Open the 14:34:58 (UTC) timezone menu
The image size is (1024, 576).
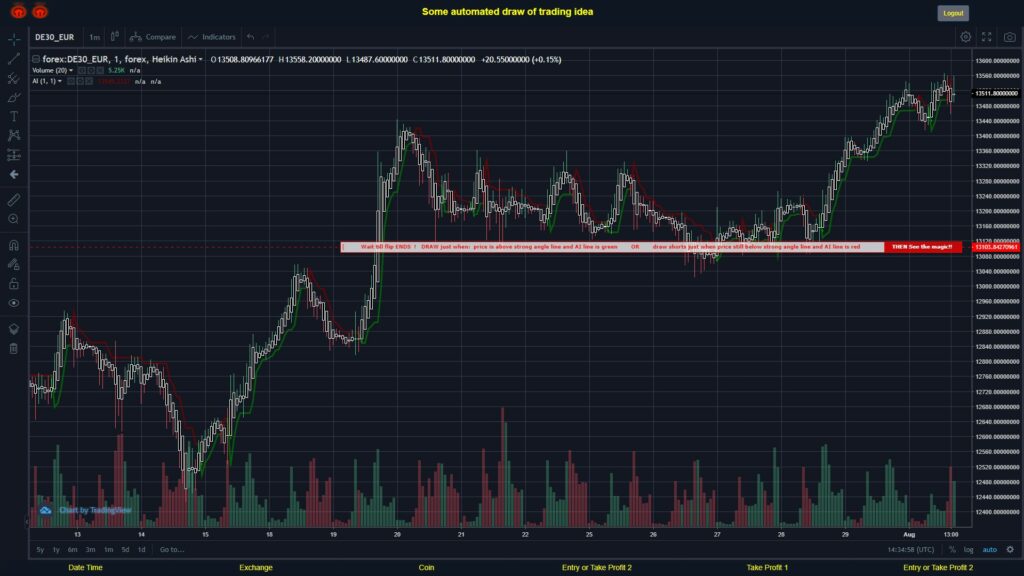[910, 549]
